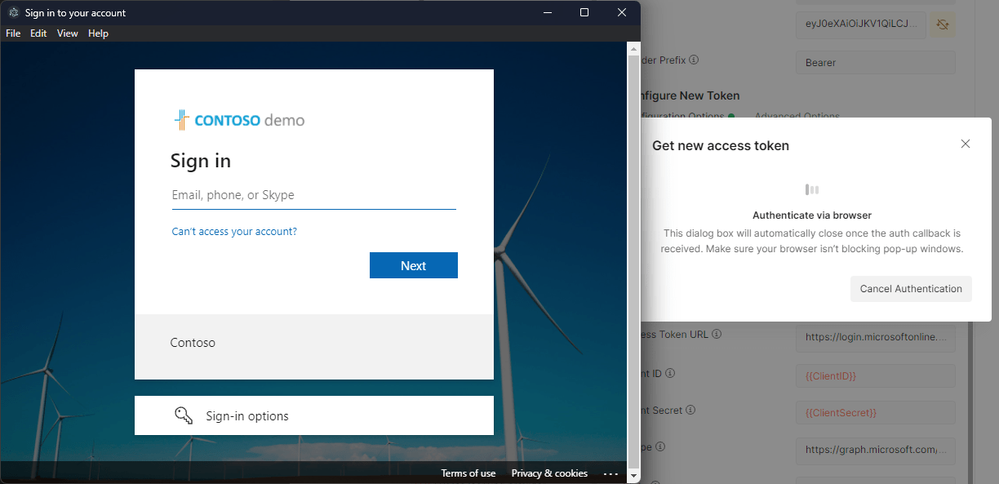Click the {{ClientID}} field

(x=875, y=376)
